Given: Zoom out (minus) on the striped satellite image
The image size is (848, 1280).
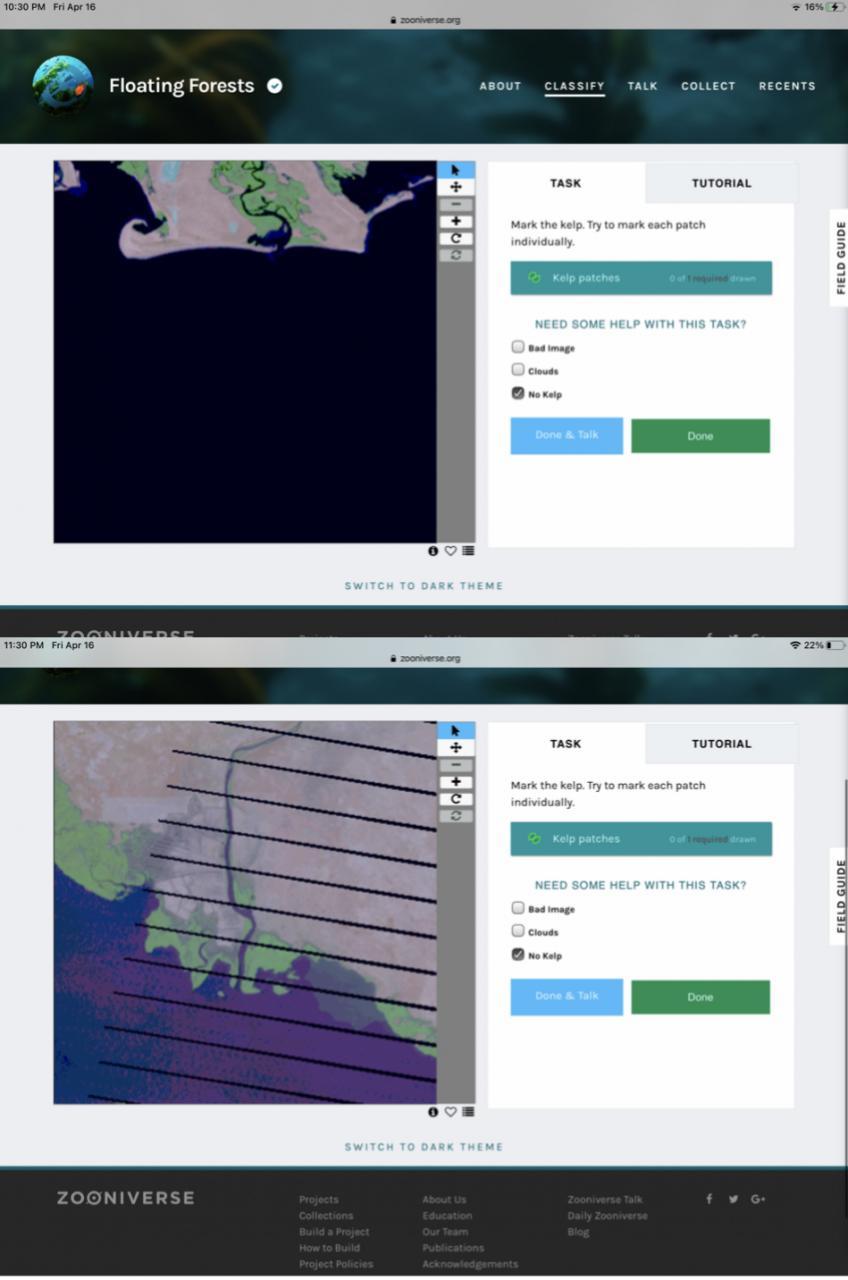Looking at the screenshot, I should tap(456, 765).
